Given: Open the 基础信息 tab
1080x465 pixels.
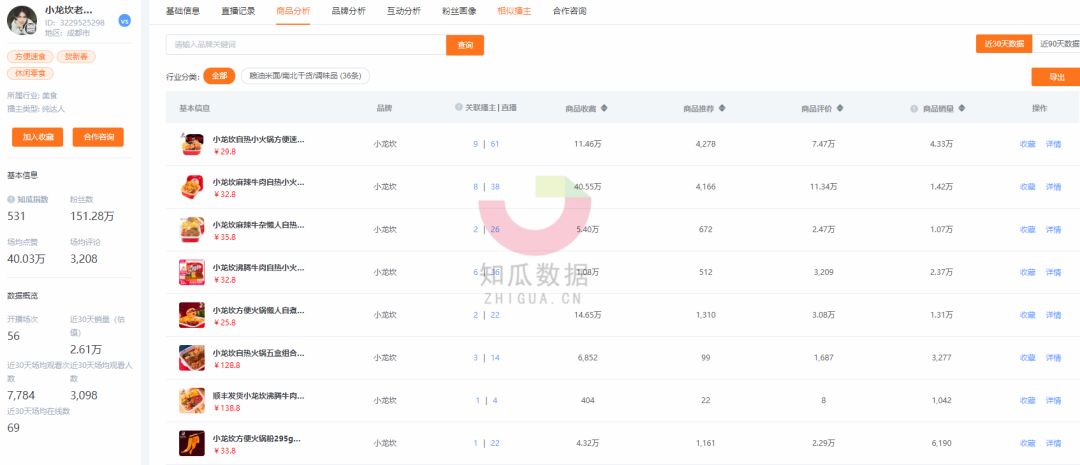Looking at the screenshot, I should coord(183,11).
